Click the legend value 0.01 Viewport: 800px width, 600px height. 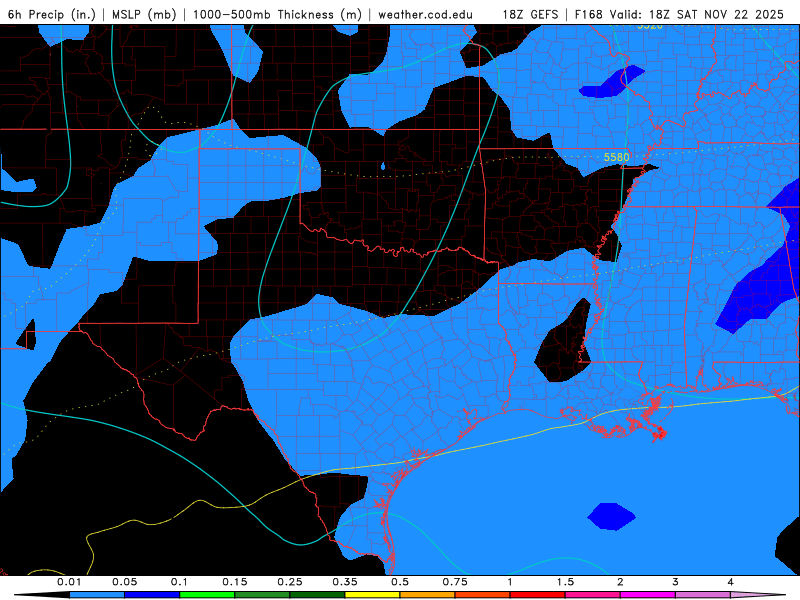point(69,582)
